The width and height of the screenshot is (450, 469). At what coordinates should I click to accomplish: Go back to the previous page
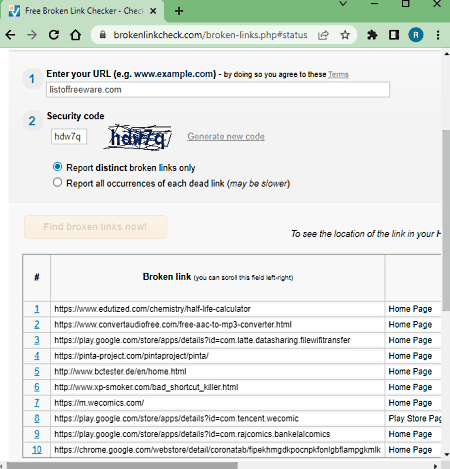(10, 35)
